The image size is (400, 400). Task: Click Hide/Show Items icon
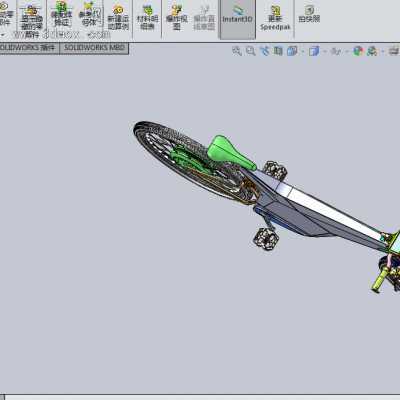(x=336, y=51)
